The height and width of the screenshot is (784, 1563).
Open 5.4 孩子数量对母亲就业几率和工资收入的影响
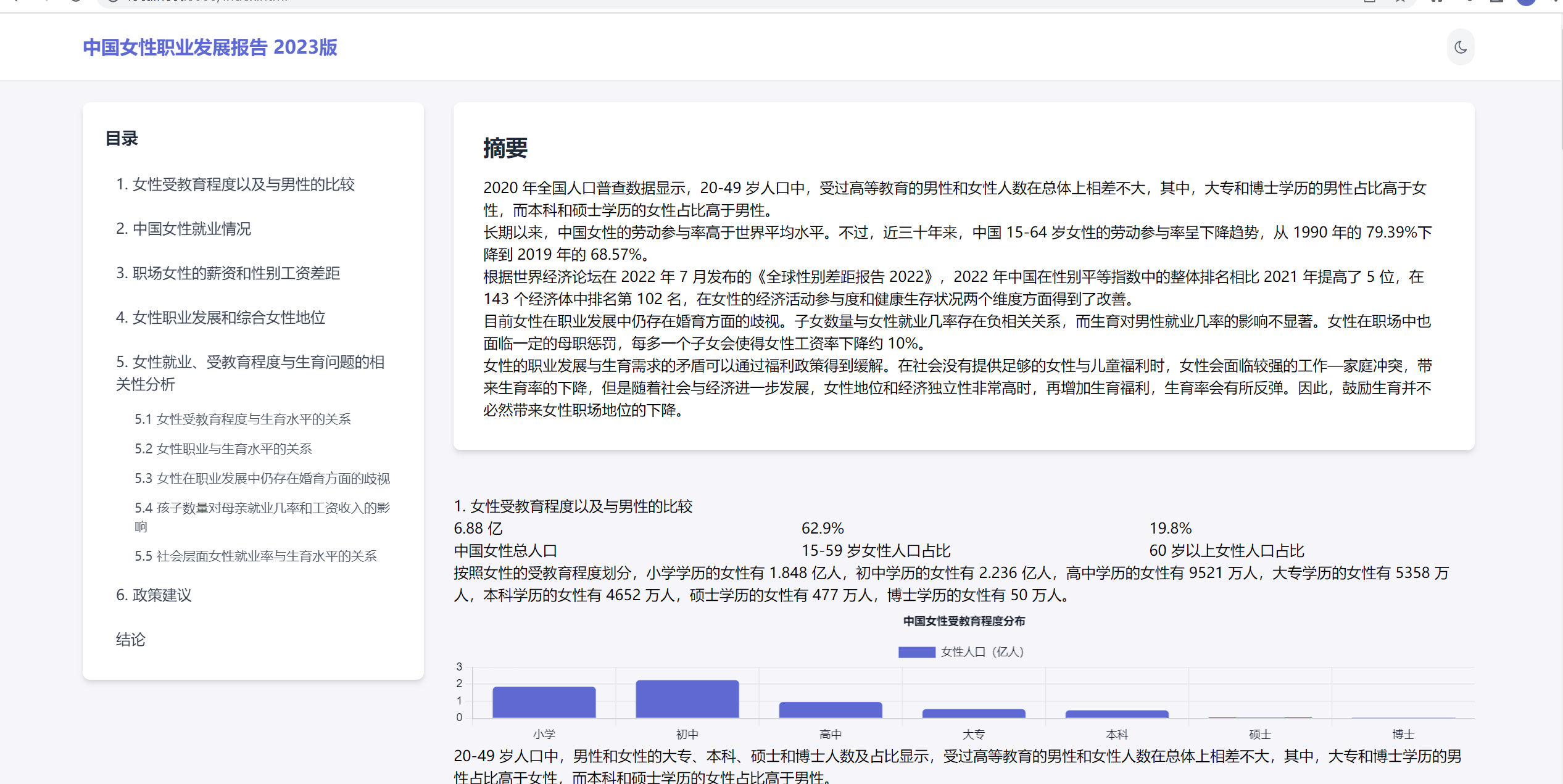tap(262, 517)
